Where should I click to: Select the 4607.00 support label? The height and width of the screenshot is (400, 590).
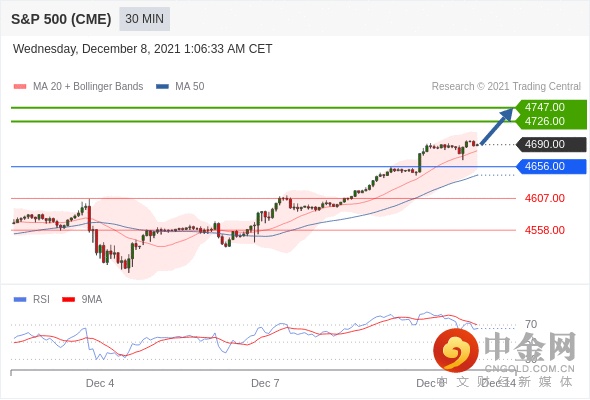(x=544, y=198)
